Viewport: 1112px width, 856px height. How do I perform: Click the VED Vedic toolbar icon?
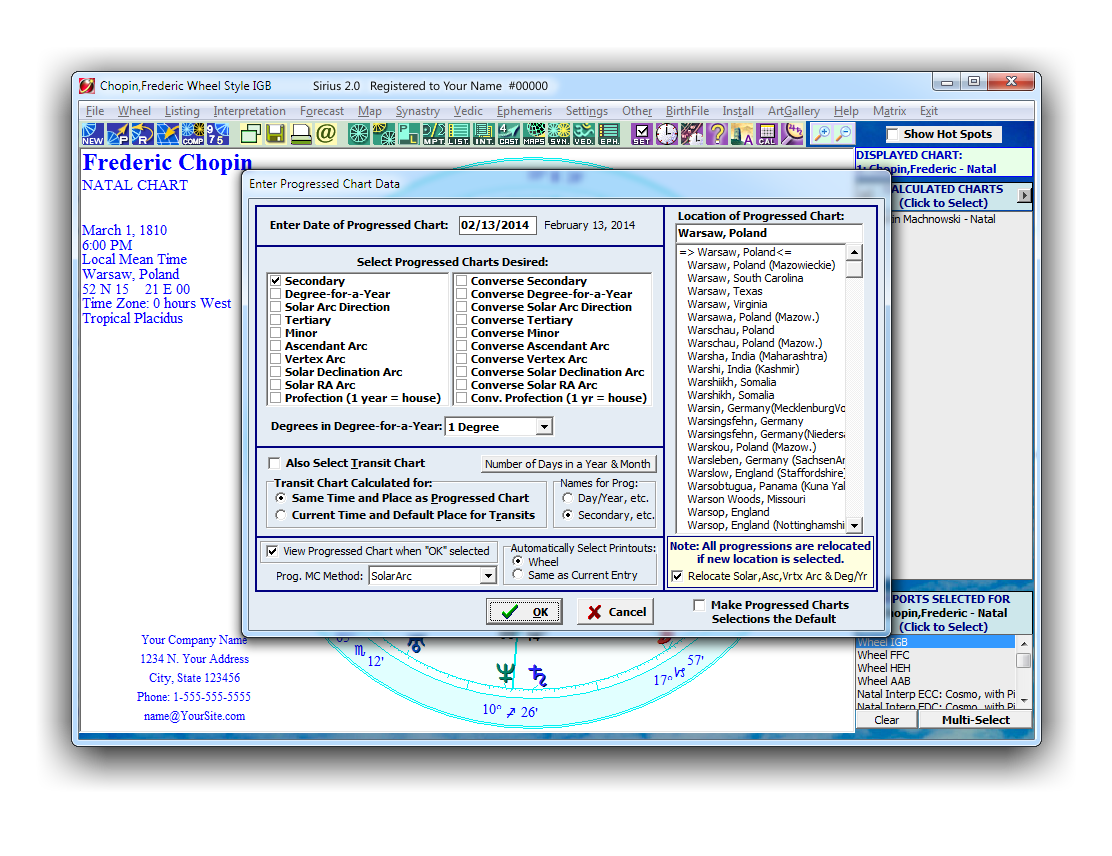584,133
